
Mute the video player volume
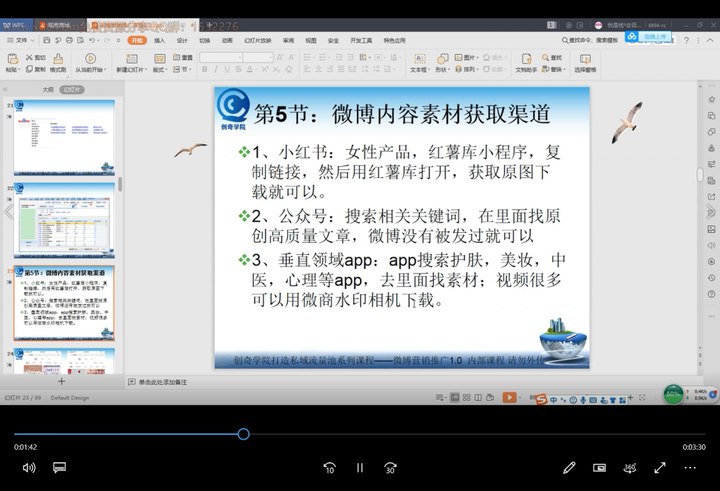(x=29, y=468)
